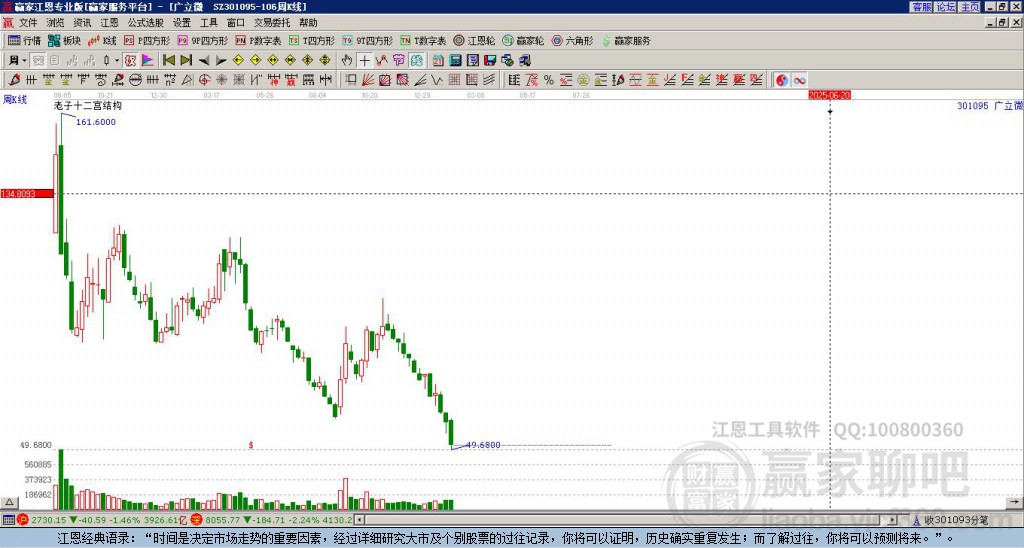This screenshot has width=1024, height=548.
Task: Click the circled 金 golden ratio icon
Action: pyautogui.click(x=583, y=80)
